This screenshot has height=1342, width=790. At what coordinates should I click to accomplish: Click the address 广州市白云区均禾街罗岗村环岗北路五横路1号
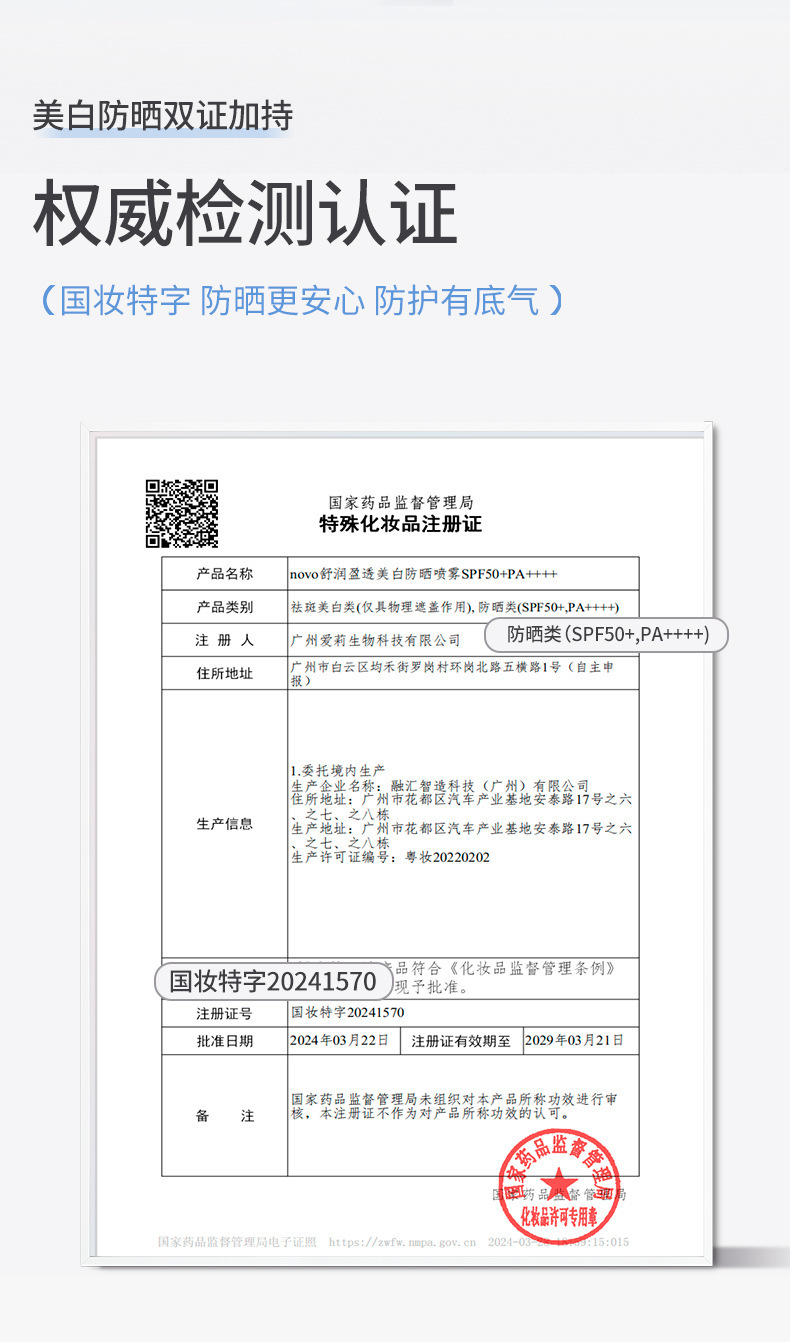[x=428, y=666]
